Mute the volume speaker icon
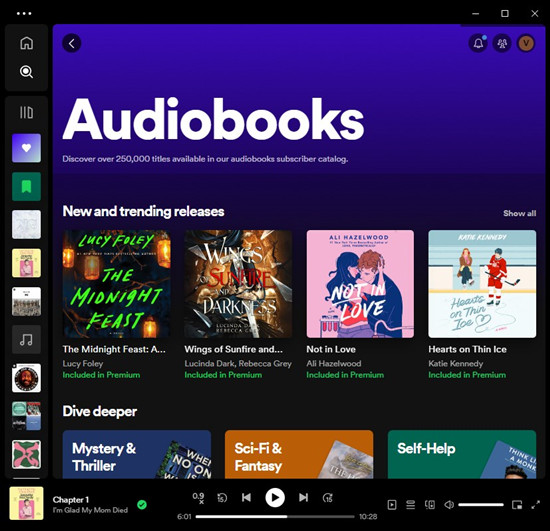The image size is (550, 531). 449,505
